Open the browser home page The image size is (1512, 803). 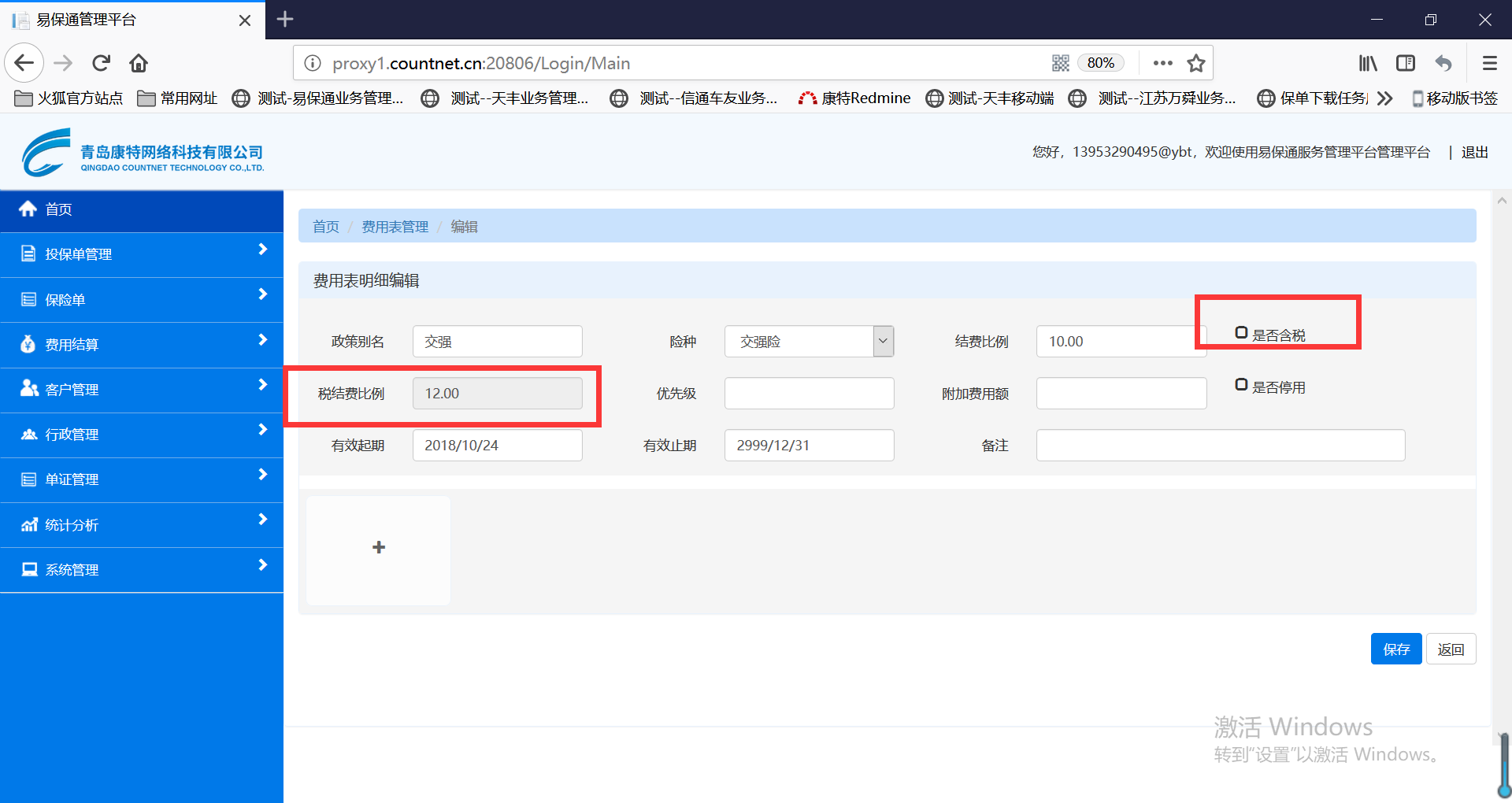coord(139,63)
